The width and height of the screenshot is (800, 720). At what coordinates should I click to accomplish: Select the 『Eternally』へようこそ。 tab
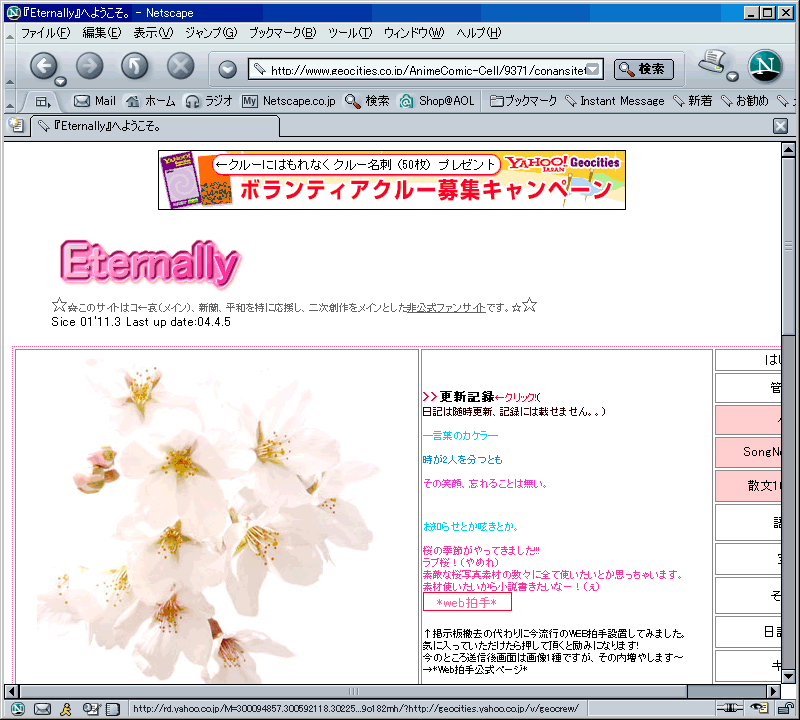(x=155, y=126)
